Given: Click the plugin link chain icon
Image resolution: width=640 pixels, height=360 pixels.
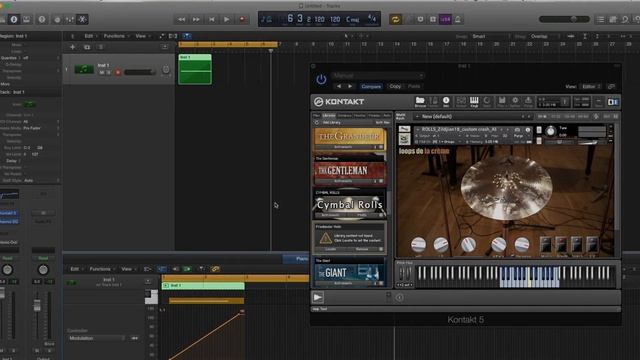Looking at the screenshot, I should [611, 87].
